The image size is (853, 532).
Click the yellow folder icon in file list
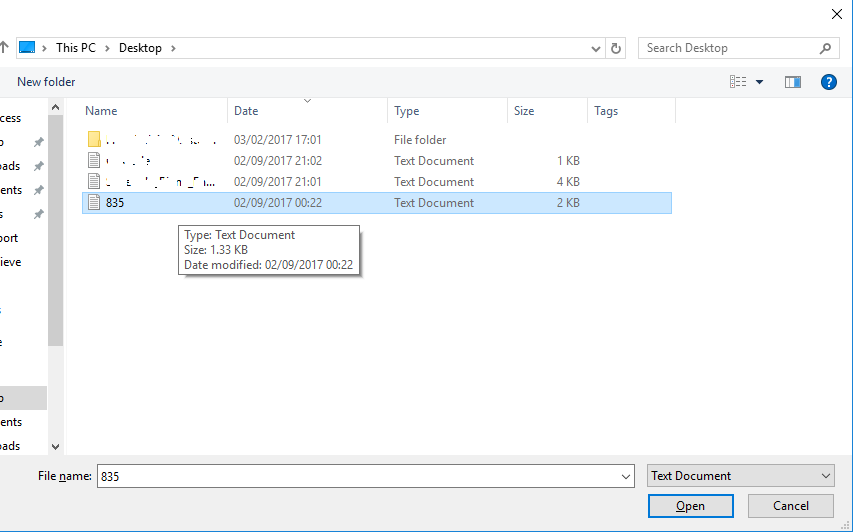(x=94, y=140)
